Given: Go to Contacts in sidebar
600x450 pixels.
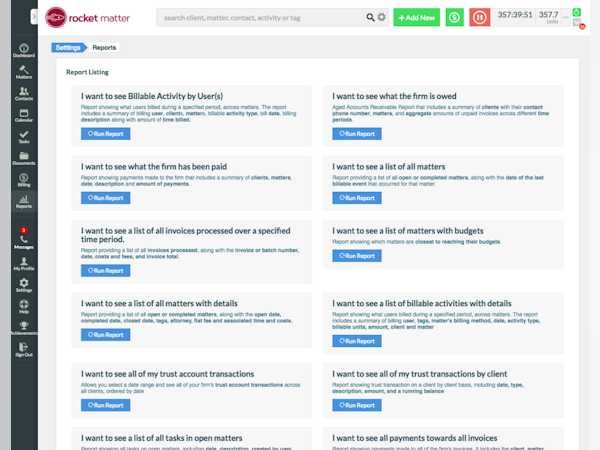Looking at the screenshot, I should point(24,93).
